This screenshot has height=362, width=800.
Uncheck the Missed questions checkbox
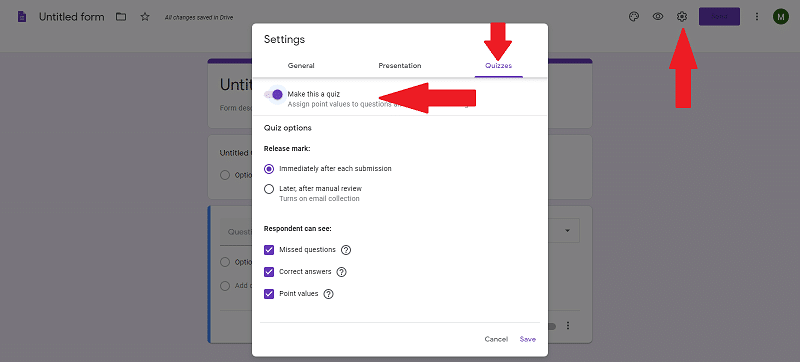[269, 250]
